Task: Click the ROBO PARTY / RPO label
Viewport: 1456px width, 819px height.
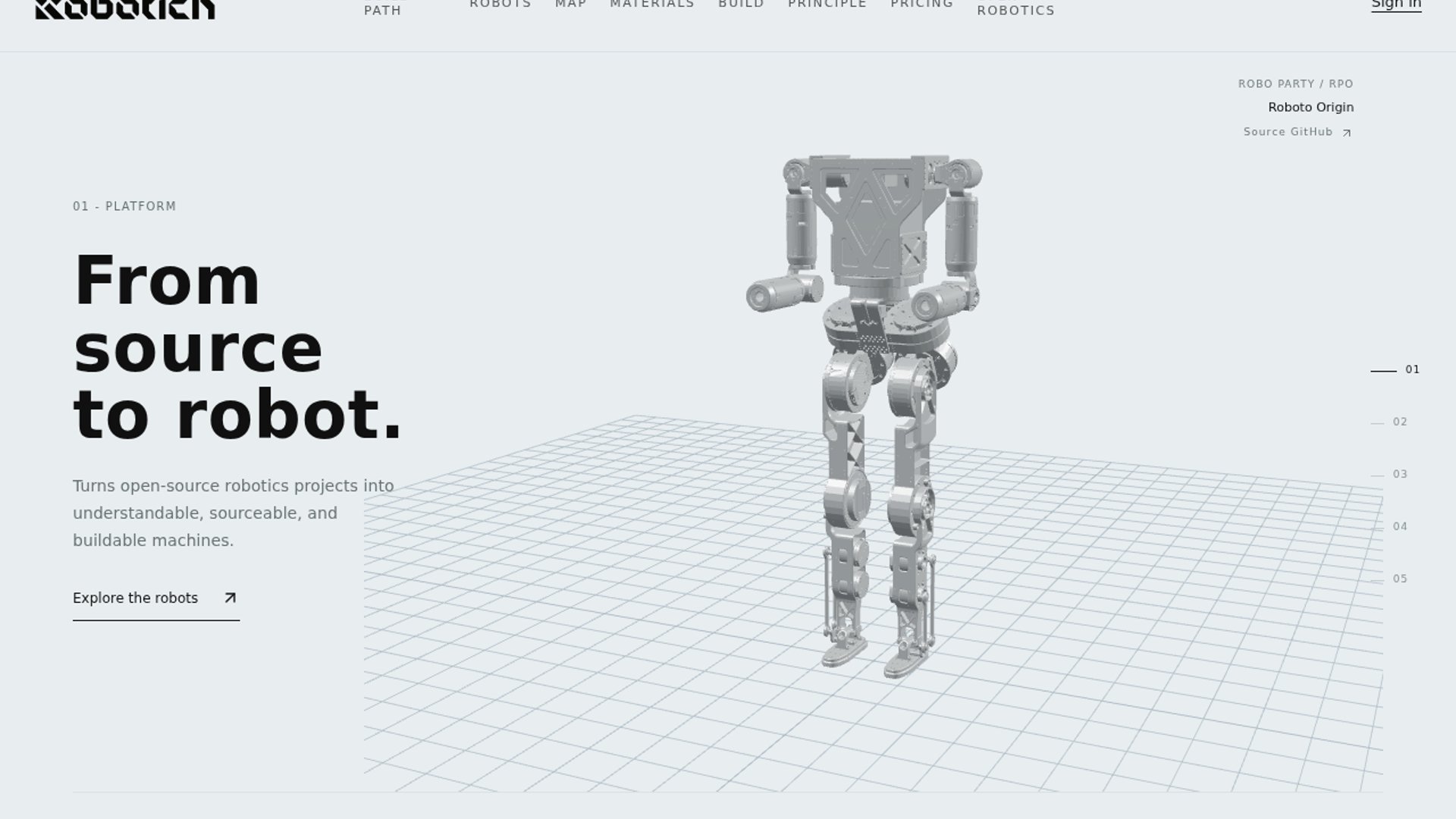Action: [x=1295, y=83]
